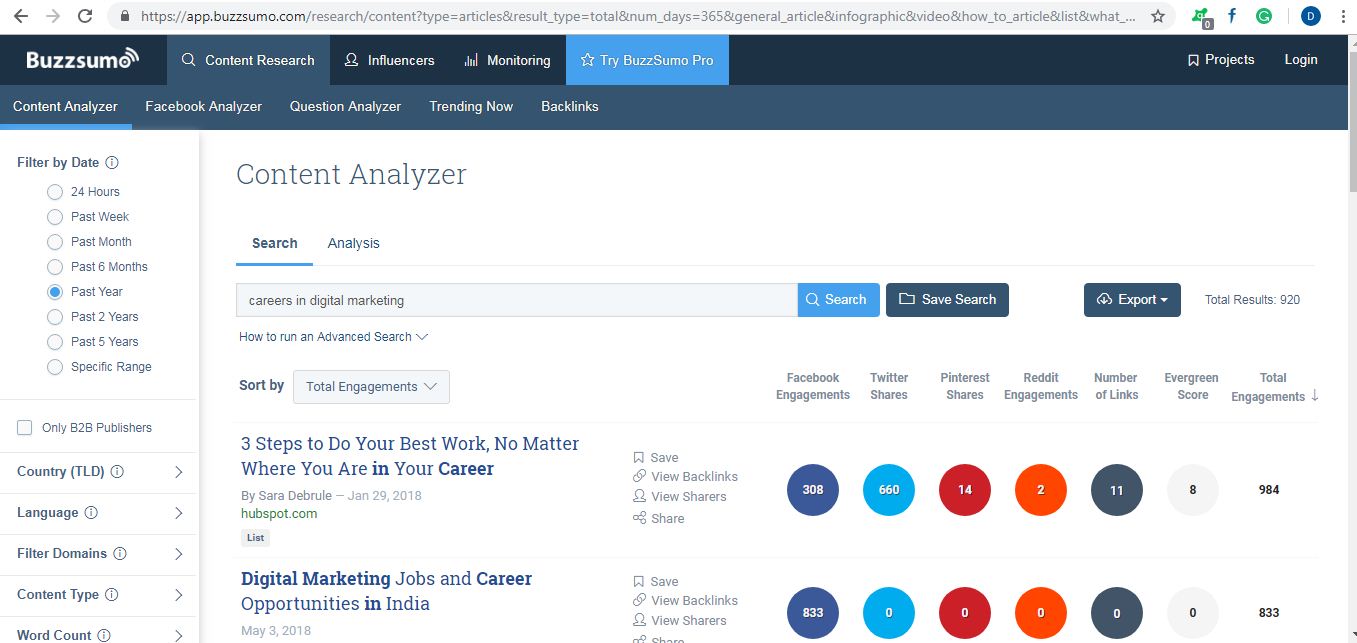The width and height of the screenshot is (1357, 643).
Task: Open the Monitoring section
Action: coord(507,60)
